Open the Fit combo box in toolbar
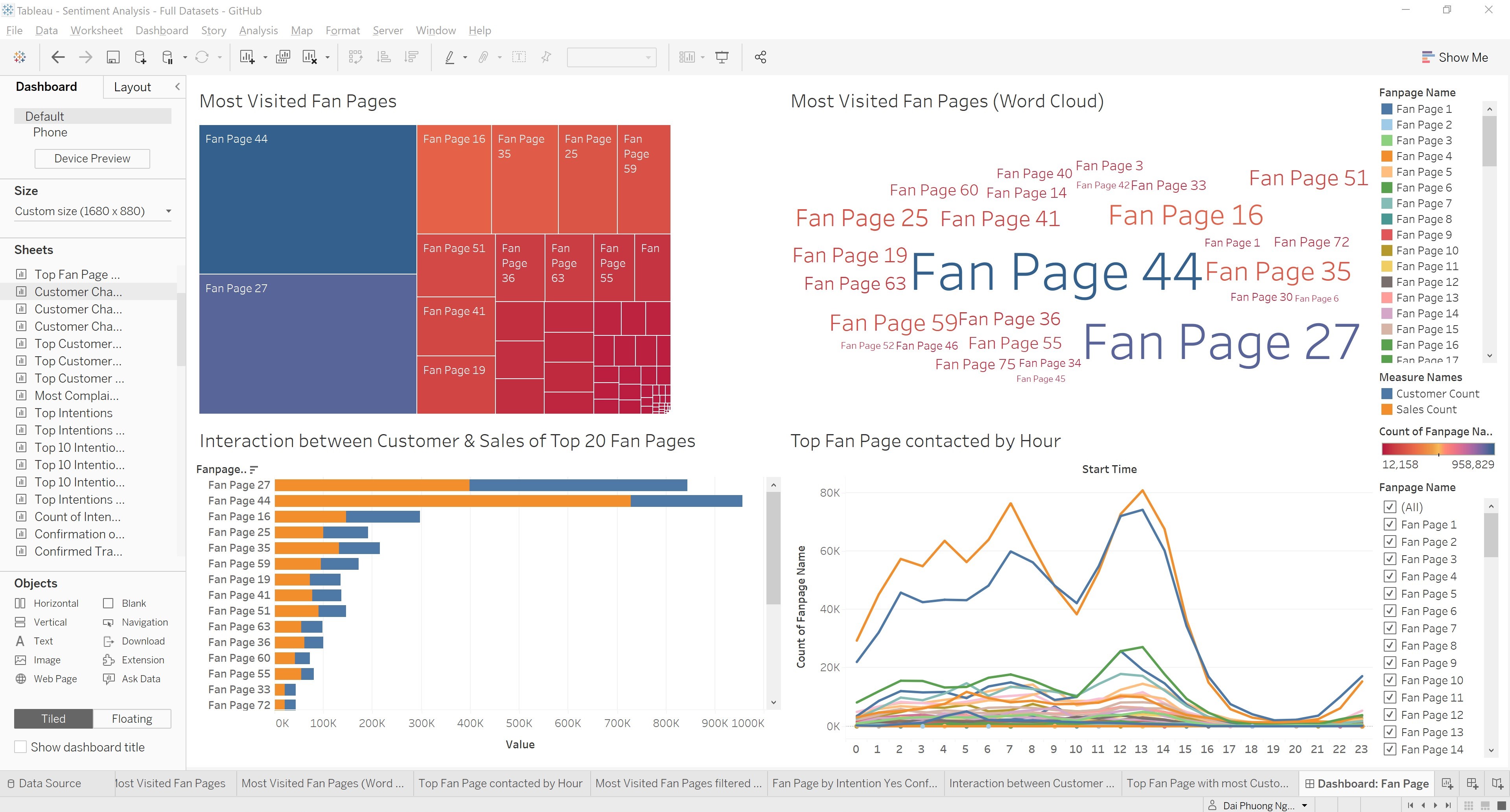The image size is (1510, 812). pyautogui.click(x=611, y=57)
